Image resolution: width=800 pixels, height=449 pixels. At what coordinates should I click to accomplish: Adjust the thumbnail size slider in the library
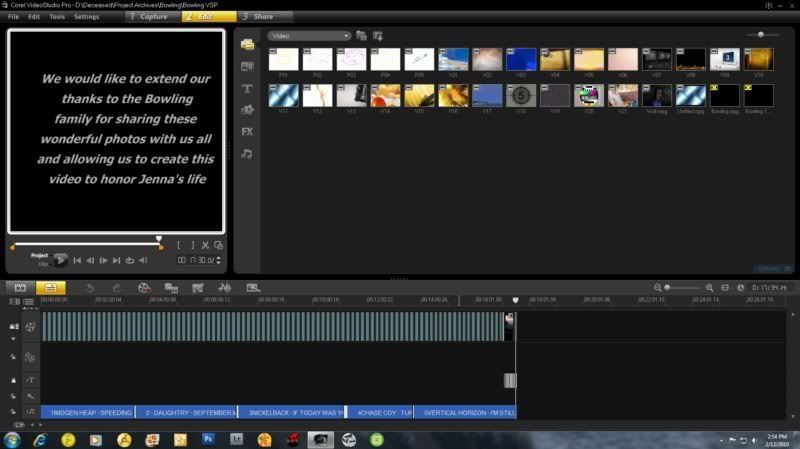pyautogui.click(x=762, y=35)
